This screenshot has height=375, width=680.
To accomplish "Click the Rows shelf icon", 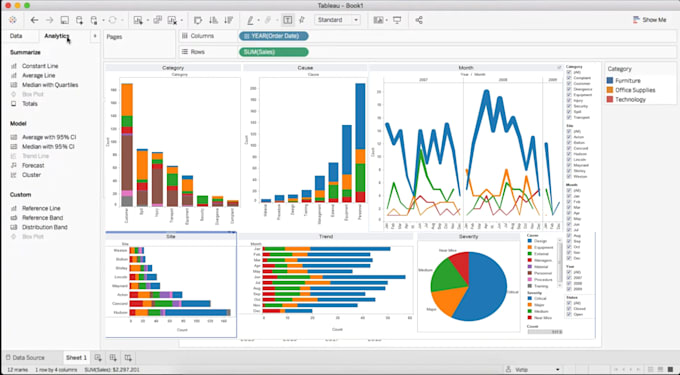I will [185, 52].
